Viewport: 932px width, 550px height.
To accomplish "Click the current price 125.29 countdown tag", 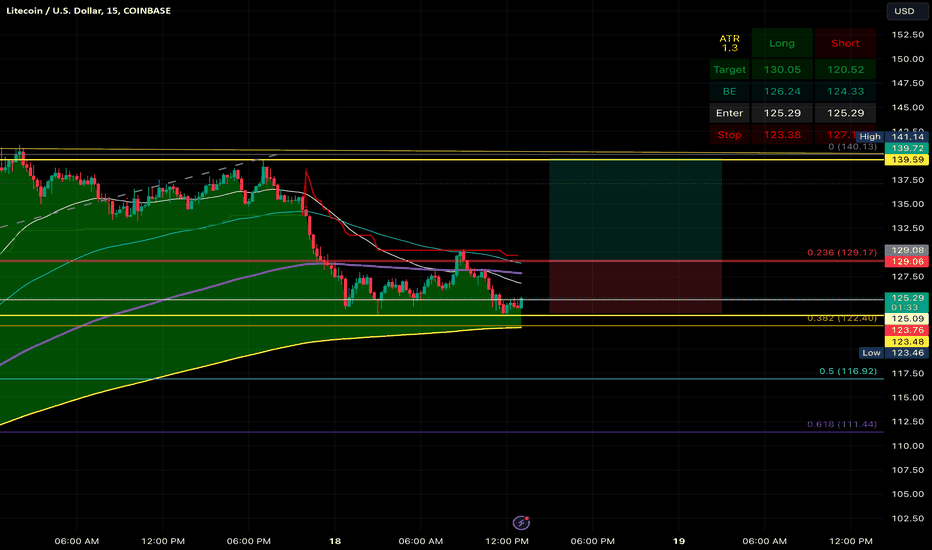I will [x=907, y=302].
